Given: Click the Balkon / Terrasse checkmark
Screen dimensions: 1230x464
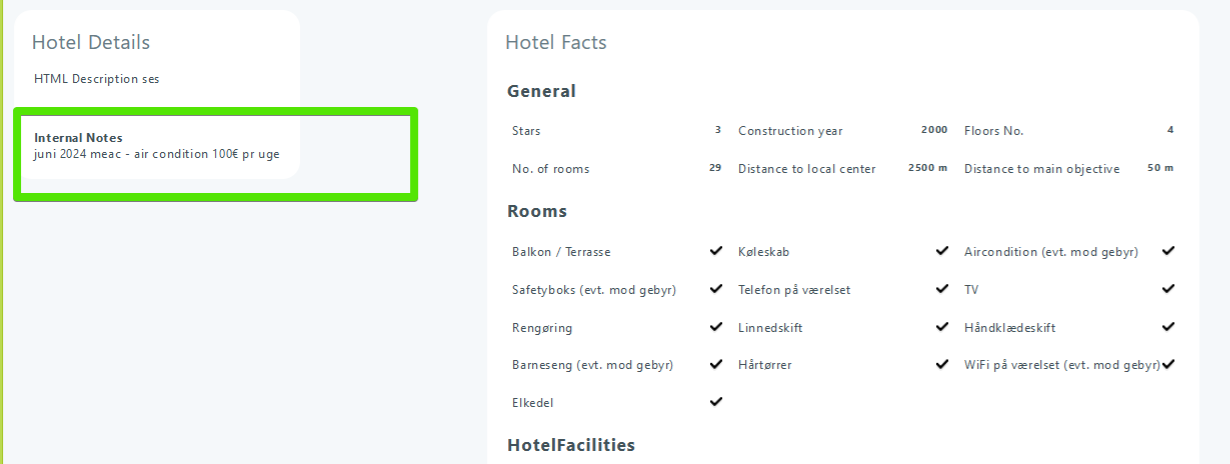Looking at the screenshot, I should (x=716, y=251).
